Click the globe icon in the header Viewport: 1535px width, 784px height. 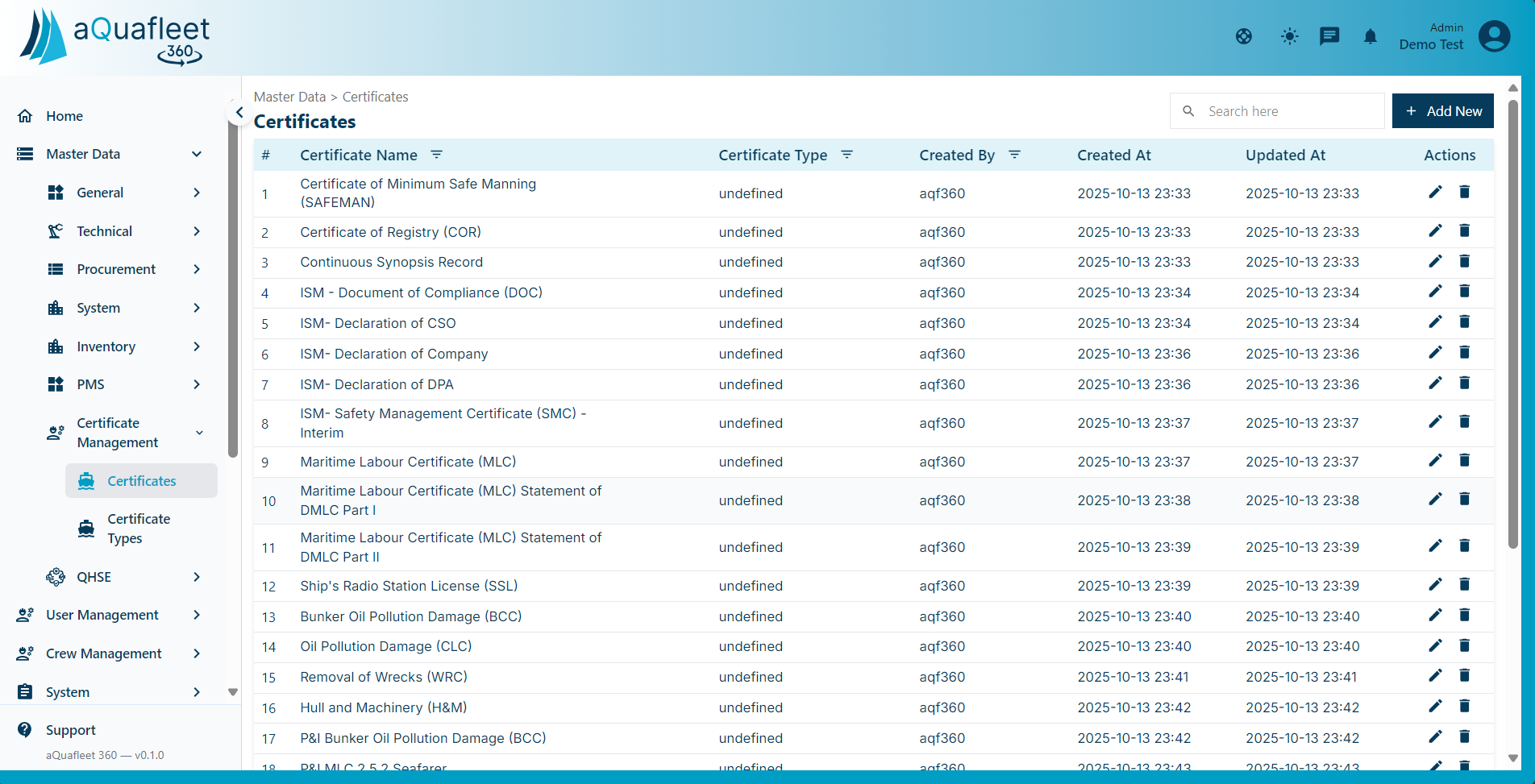point(1243,36)
